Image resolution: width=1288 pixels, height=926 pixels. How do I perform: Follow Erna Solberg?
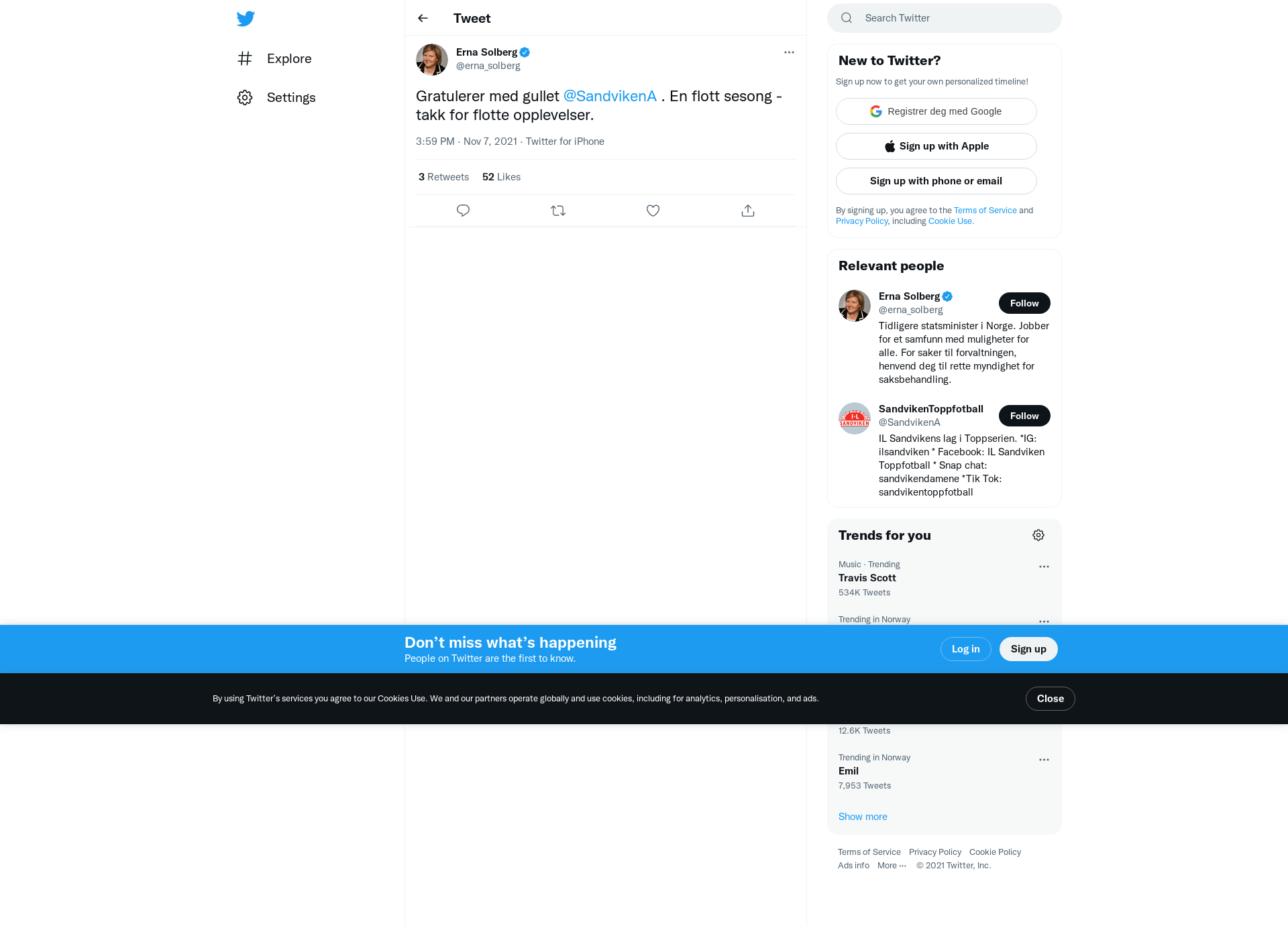coord(1024,303)
